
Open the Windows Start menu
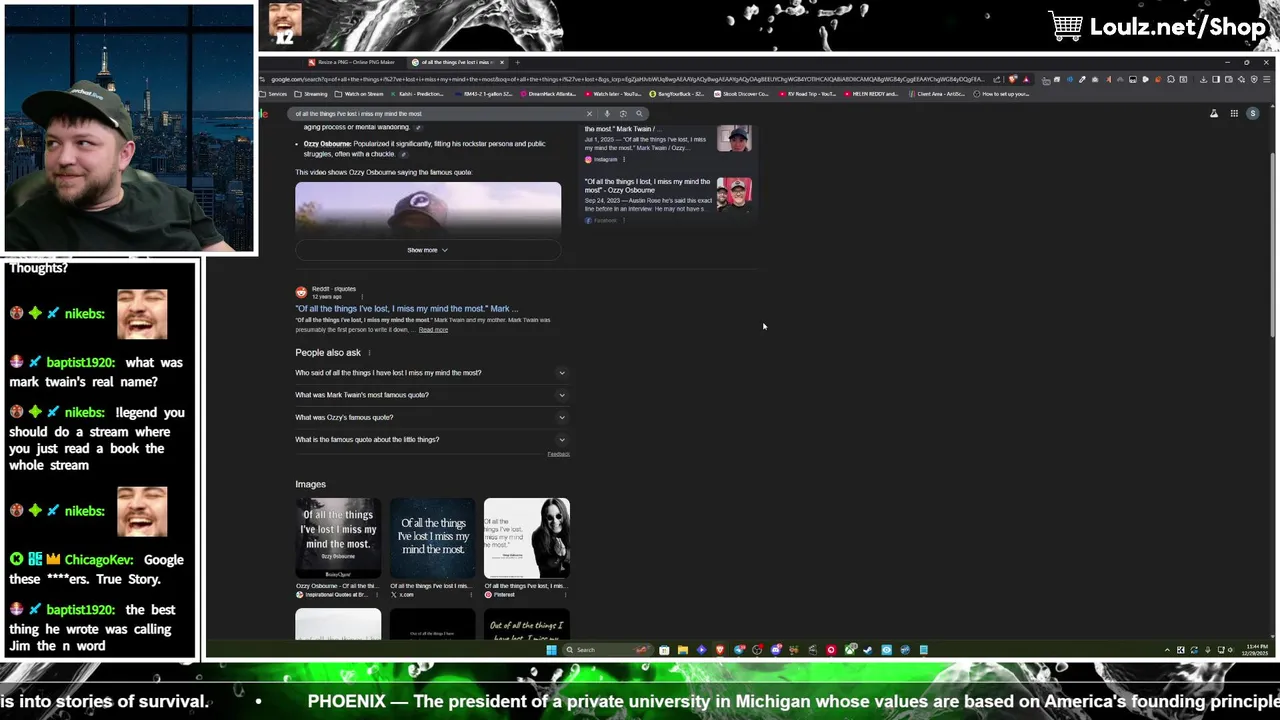click(551, 650)
